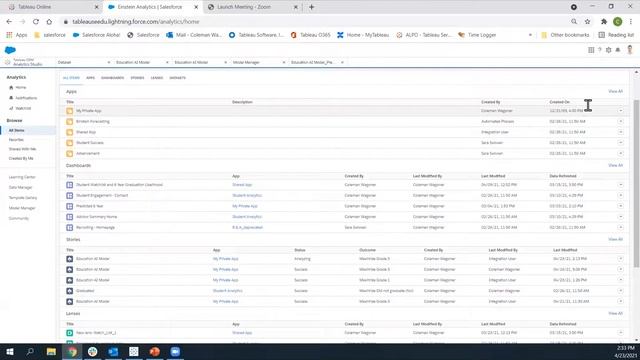Switch to the Datasets filter tab
Image resolution: width=640 pixels, height=360 pixels.
pos(178,78)
